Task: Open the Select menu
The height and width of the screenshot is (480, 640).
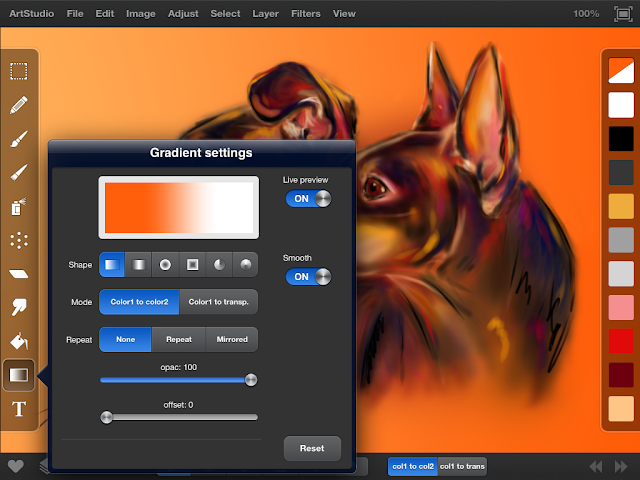Action: (x=225, y=14)
